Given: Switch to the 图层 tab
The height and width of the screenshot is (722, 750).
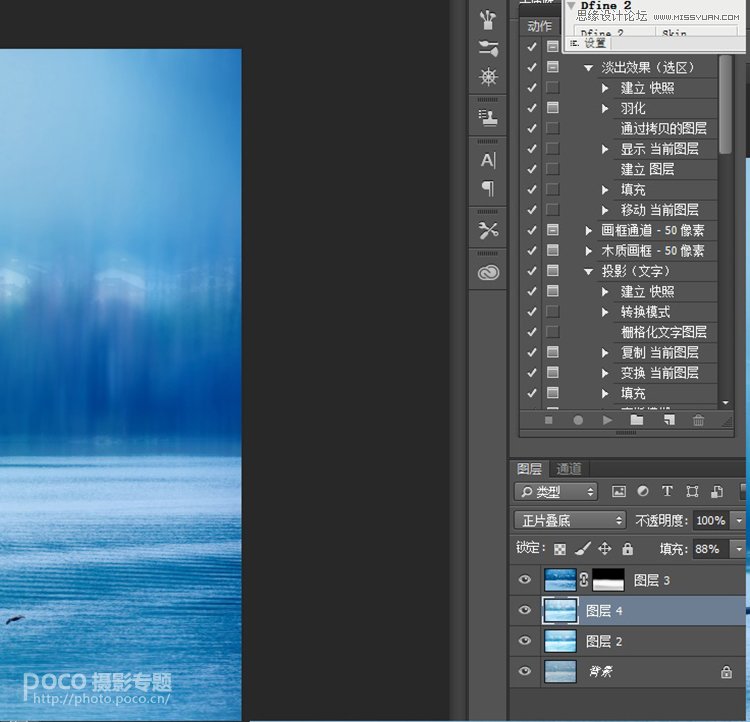Looking at the screenshot, I should coord(529,469).
